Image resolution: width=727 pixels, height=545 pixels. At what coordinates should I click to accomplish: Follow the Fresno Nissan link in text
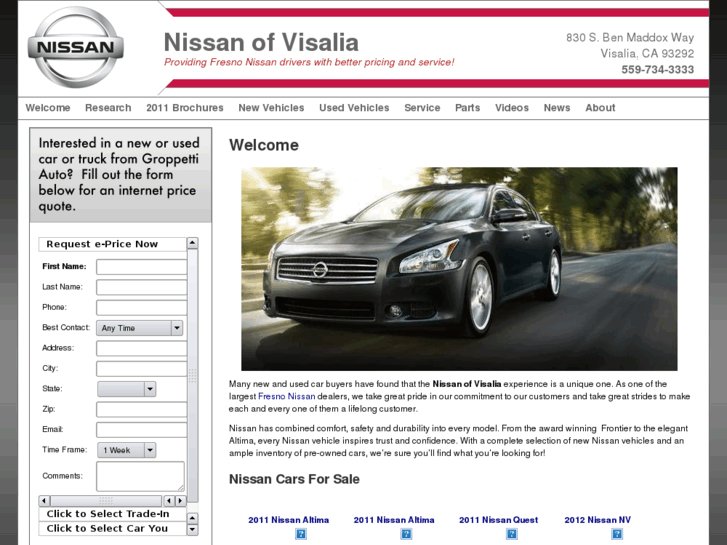tap(287, 396)
